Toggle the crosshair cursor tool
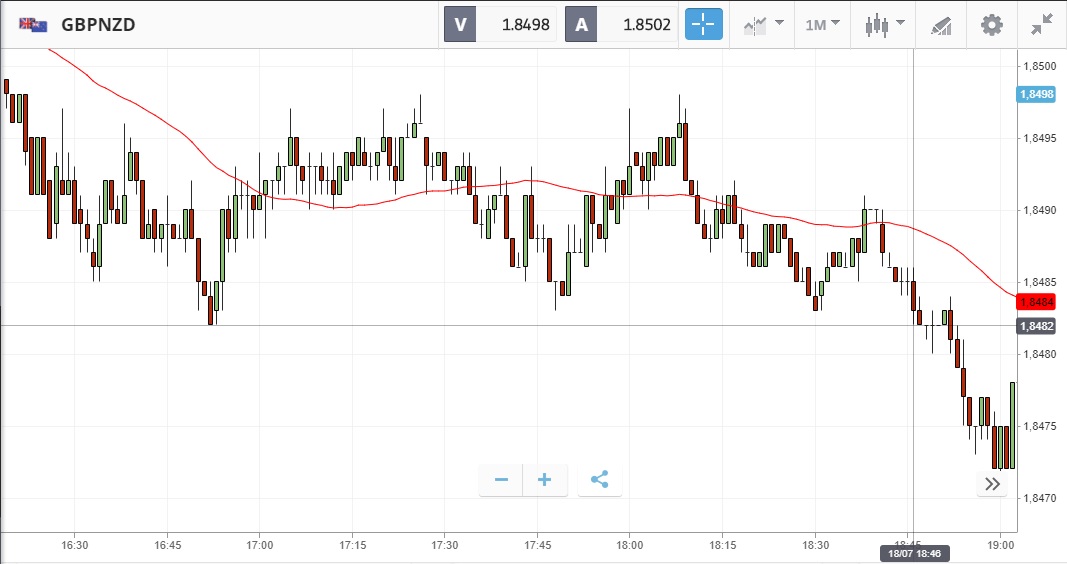This screenshot has height=564, width=1067. pyautogui.click(x=704, y=24)
